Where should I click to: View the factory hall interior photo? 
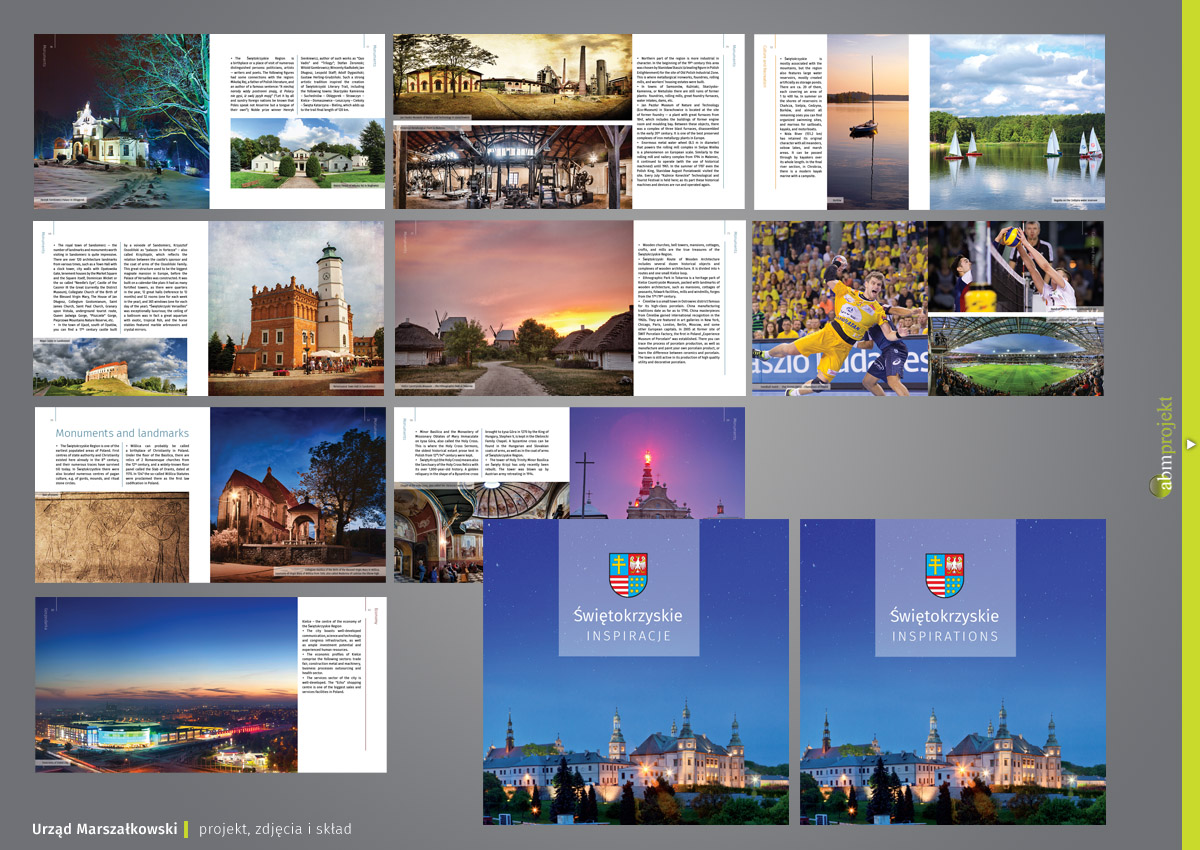click(x=514, y=167)
